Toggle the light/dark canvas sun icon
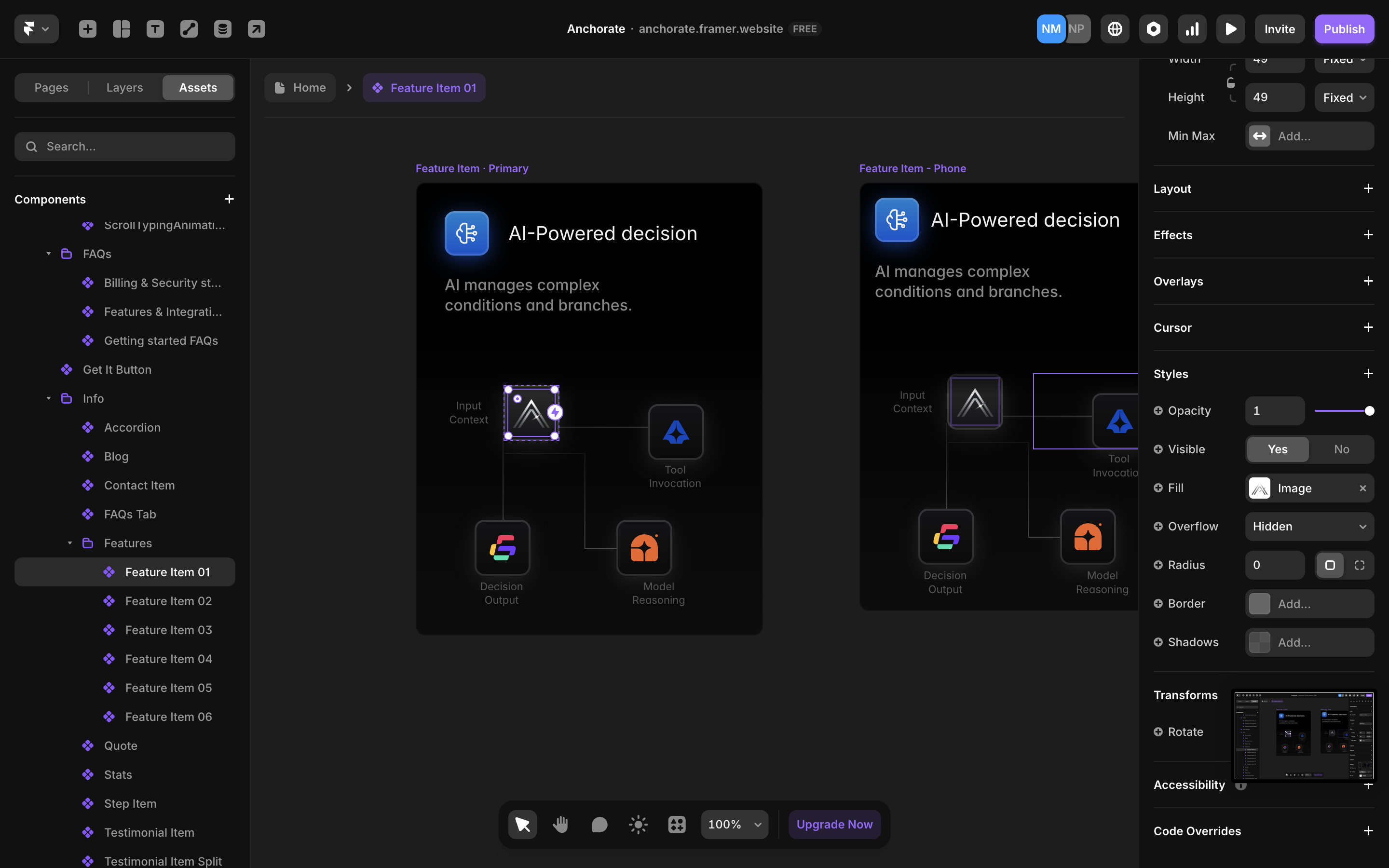1389x868 pixels. 638,825
